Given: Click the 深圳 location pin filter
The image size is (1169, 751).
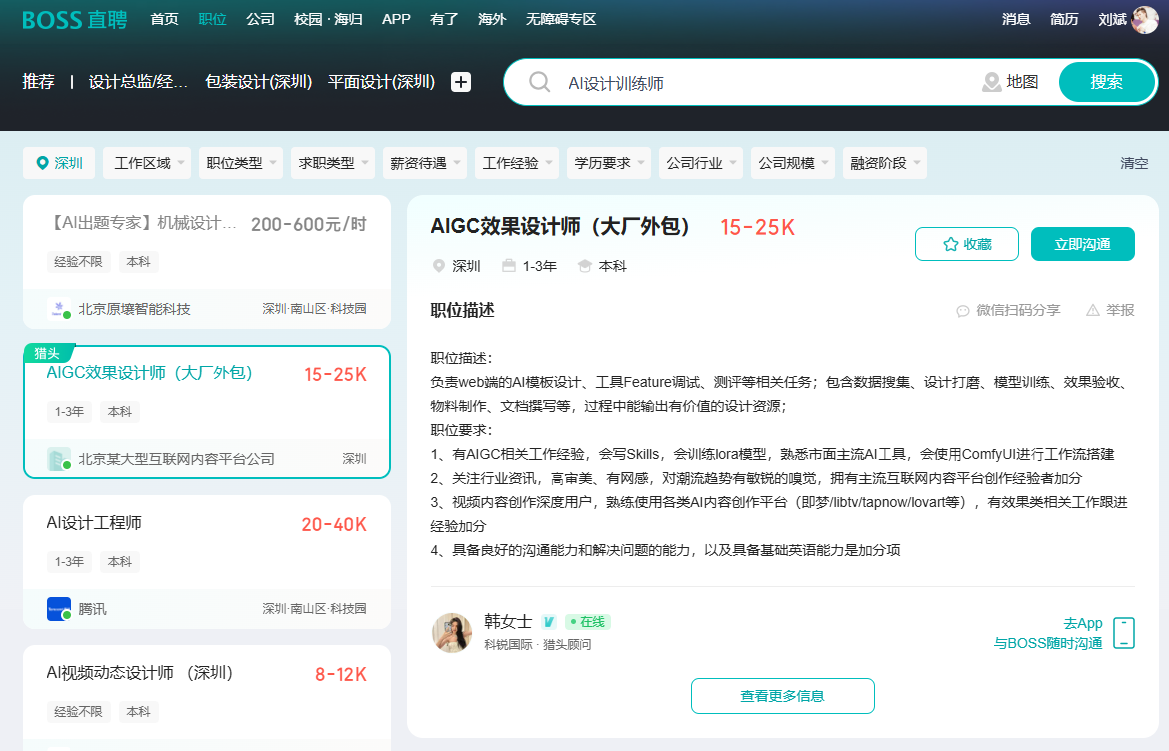Looking at the screenshot, I should click(x=59, y=163).
